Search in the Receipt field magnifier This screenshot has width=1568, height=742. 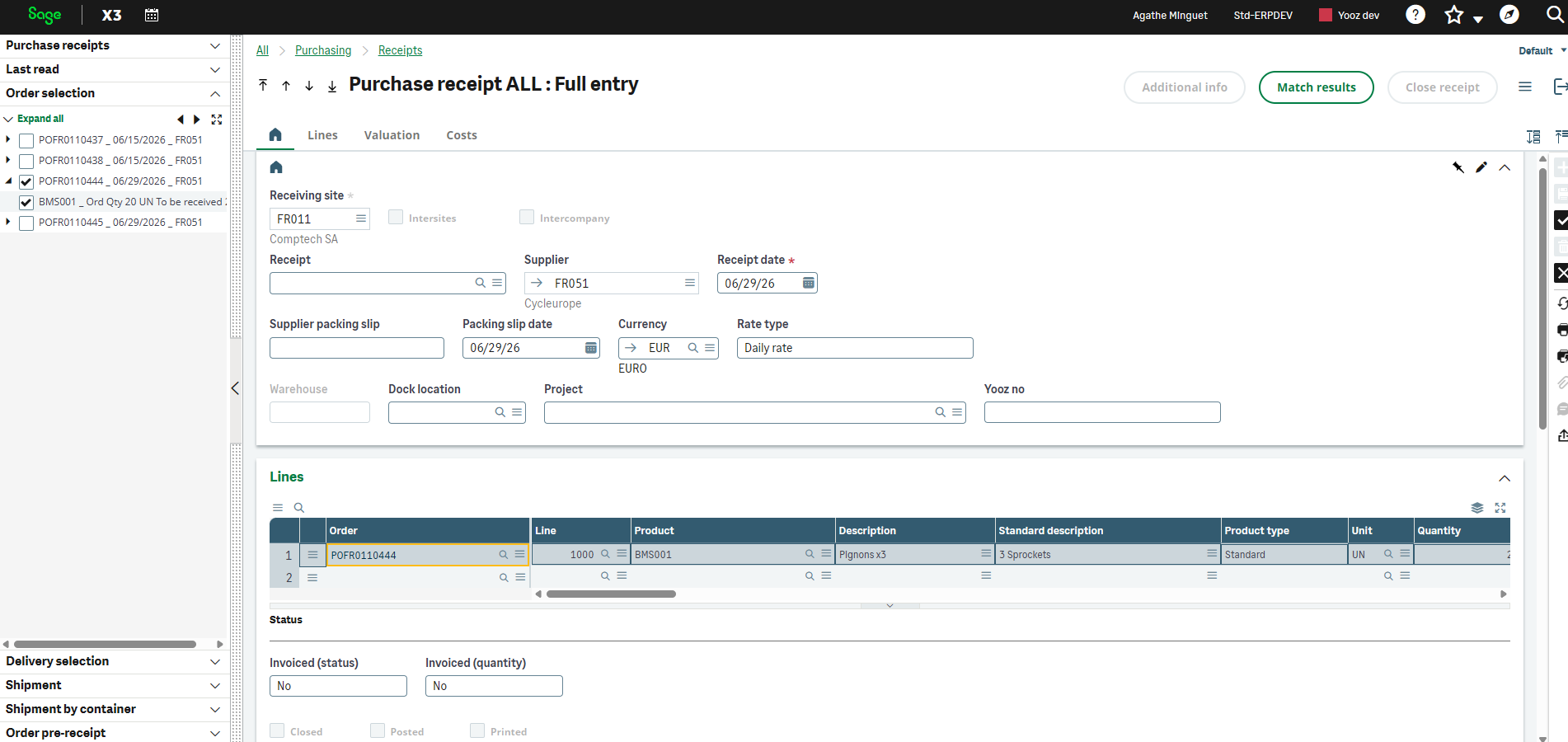click(x=481, y=283)
